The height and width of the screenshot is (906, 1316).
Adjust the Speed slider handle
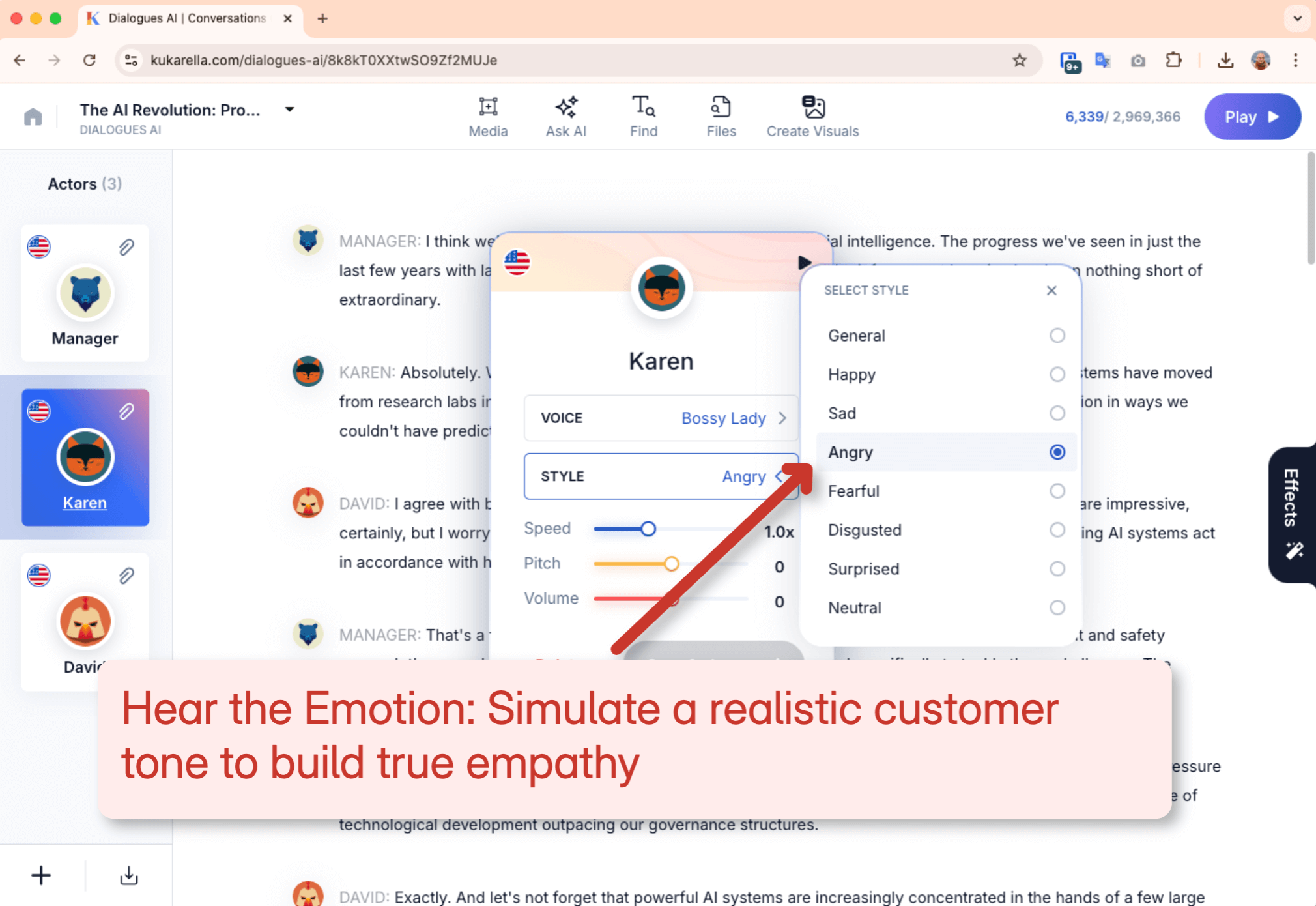click(x=648, y=529)
